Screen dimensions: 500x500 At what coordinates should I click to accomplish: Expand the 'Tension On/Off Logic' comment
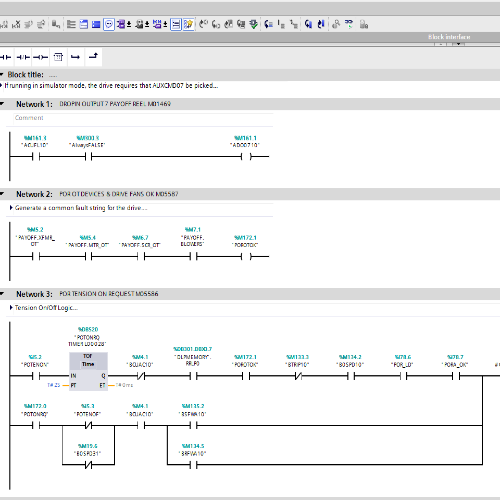[x=11, y=307]
